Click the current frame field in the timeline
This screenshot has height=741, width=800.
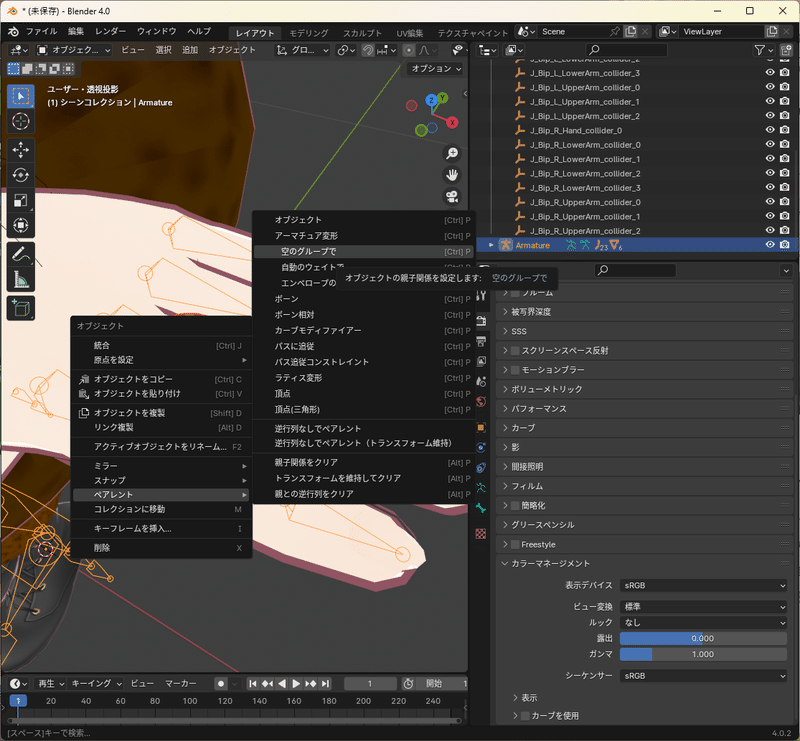[369, 683]
